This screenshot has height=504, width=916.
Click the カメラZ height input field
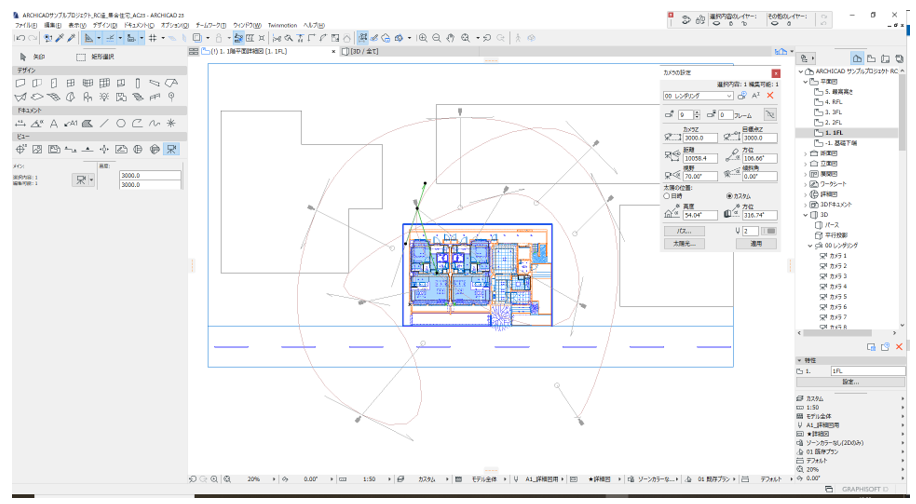click(700, 138)
